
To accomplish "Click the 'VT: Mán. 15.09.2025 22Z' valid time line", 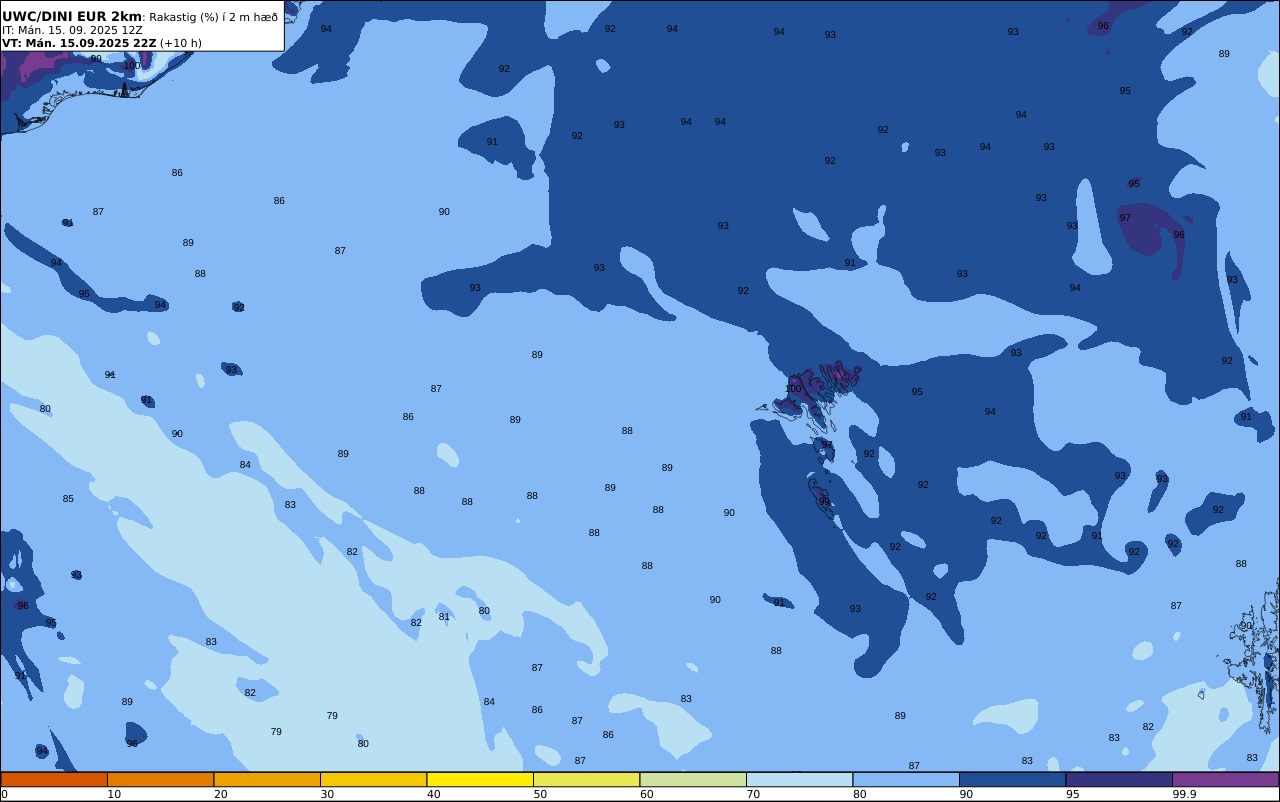I will coord(79,43).
